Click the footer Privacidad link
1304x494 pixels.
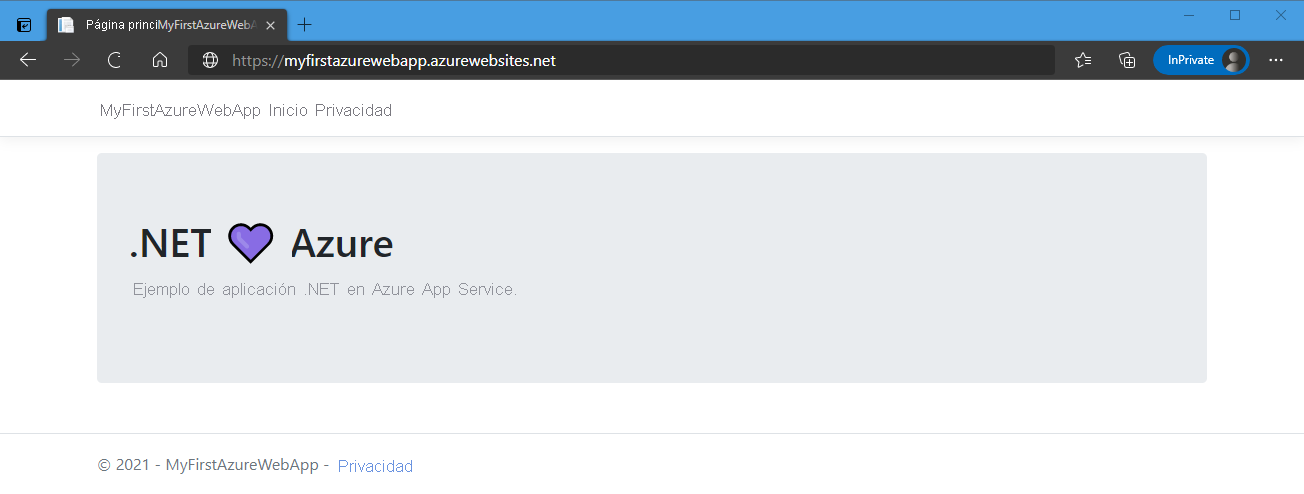375,466
